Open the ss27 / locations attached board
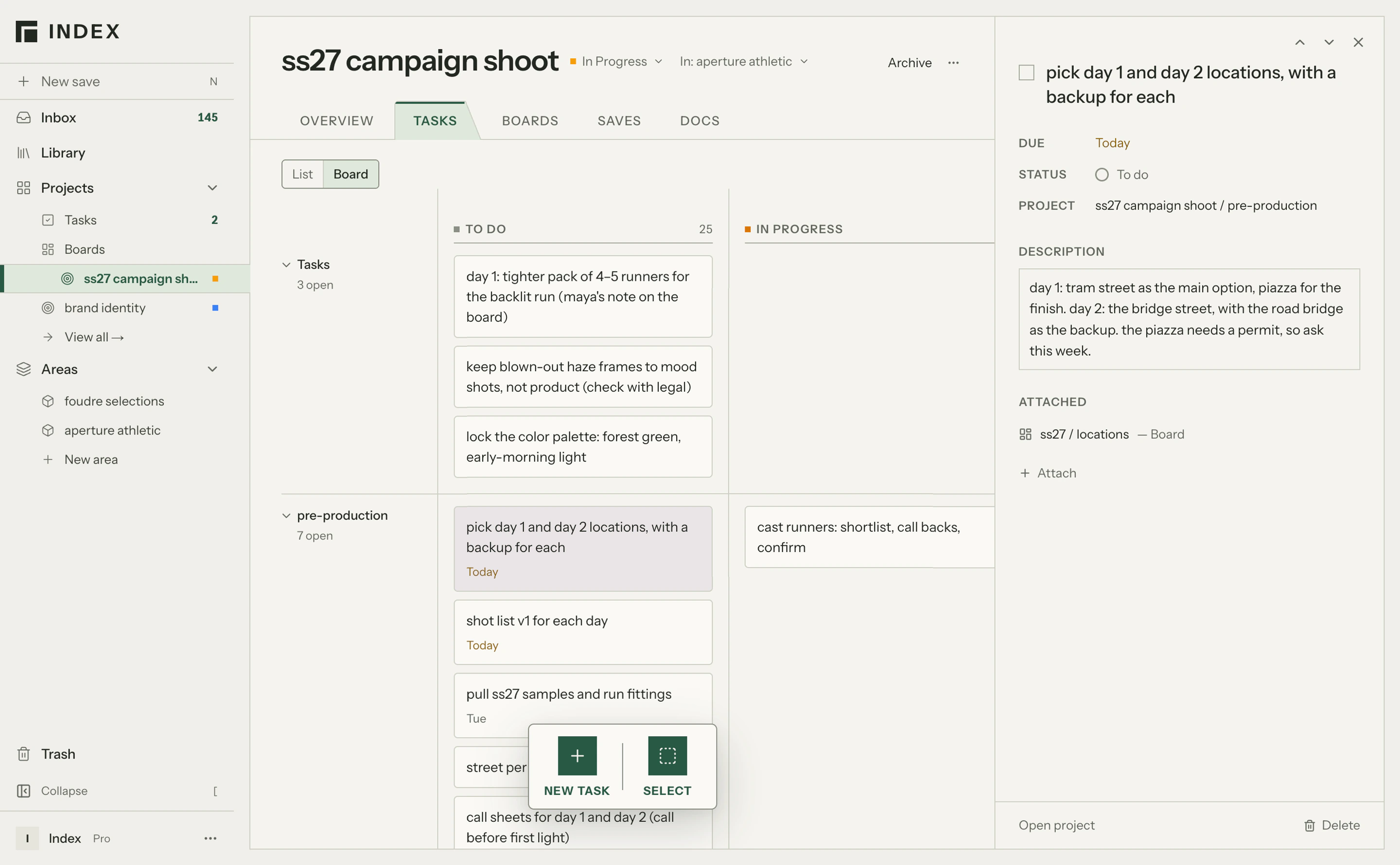Image resolution: width=1400 pixels, height=865 pixels. (x=1102, y=434)
